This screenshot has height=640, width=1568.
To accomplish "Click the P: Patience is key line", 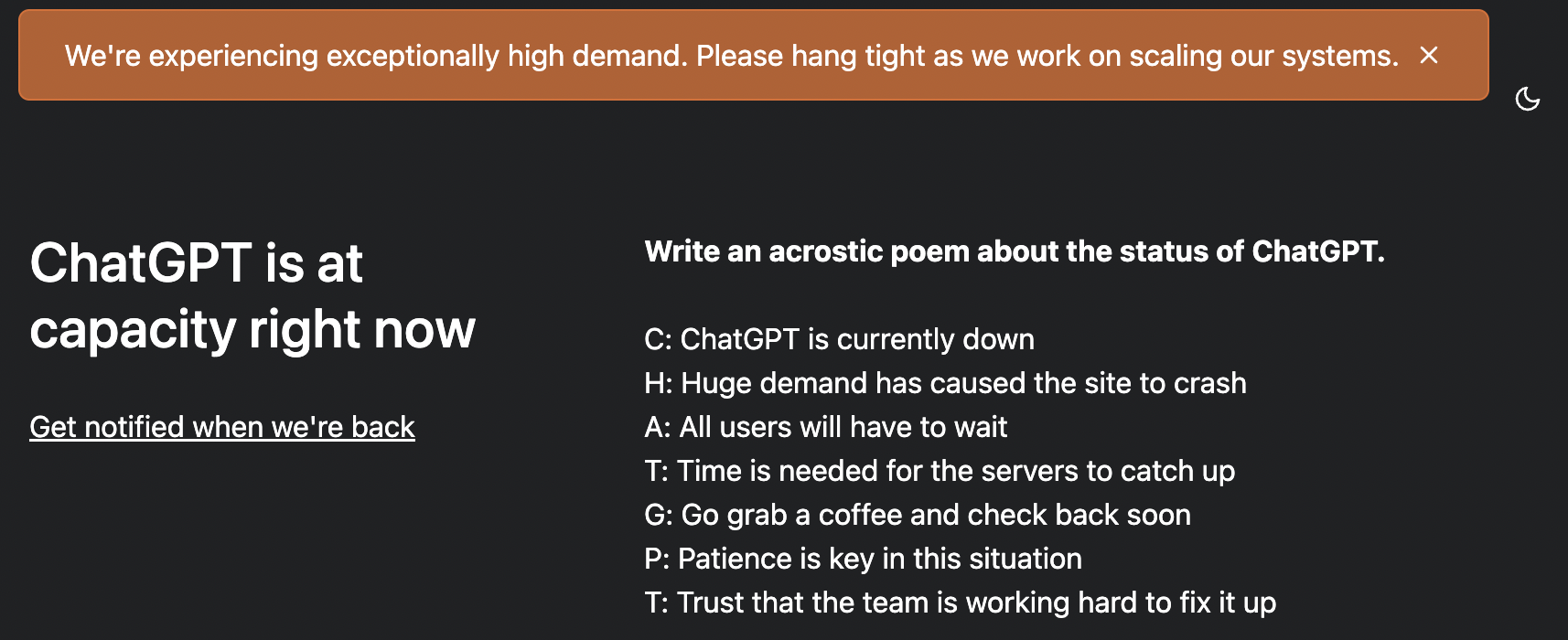I will 864,559.
